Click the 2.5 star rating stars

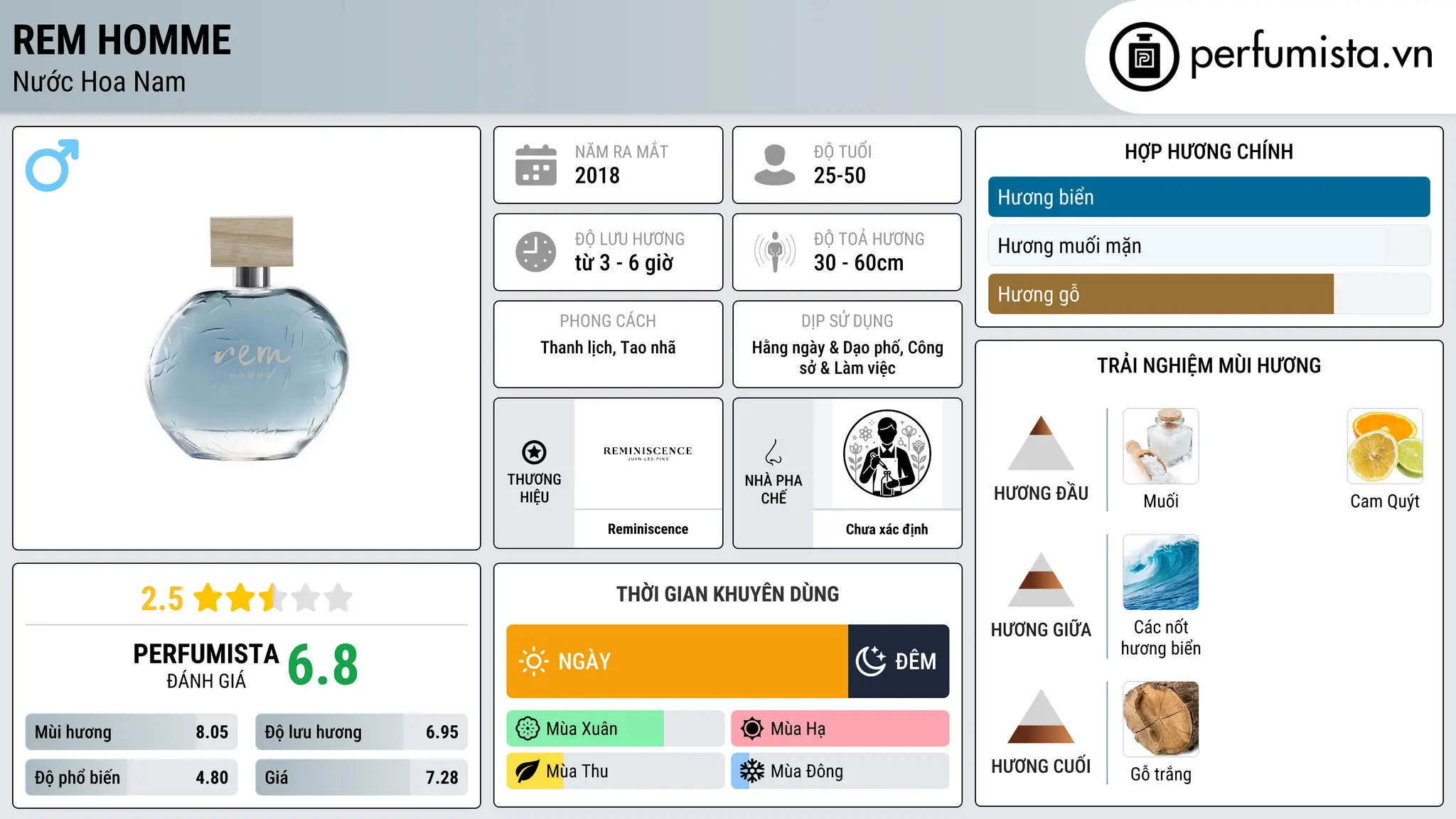273,598
